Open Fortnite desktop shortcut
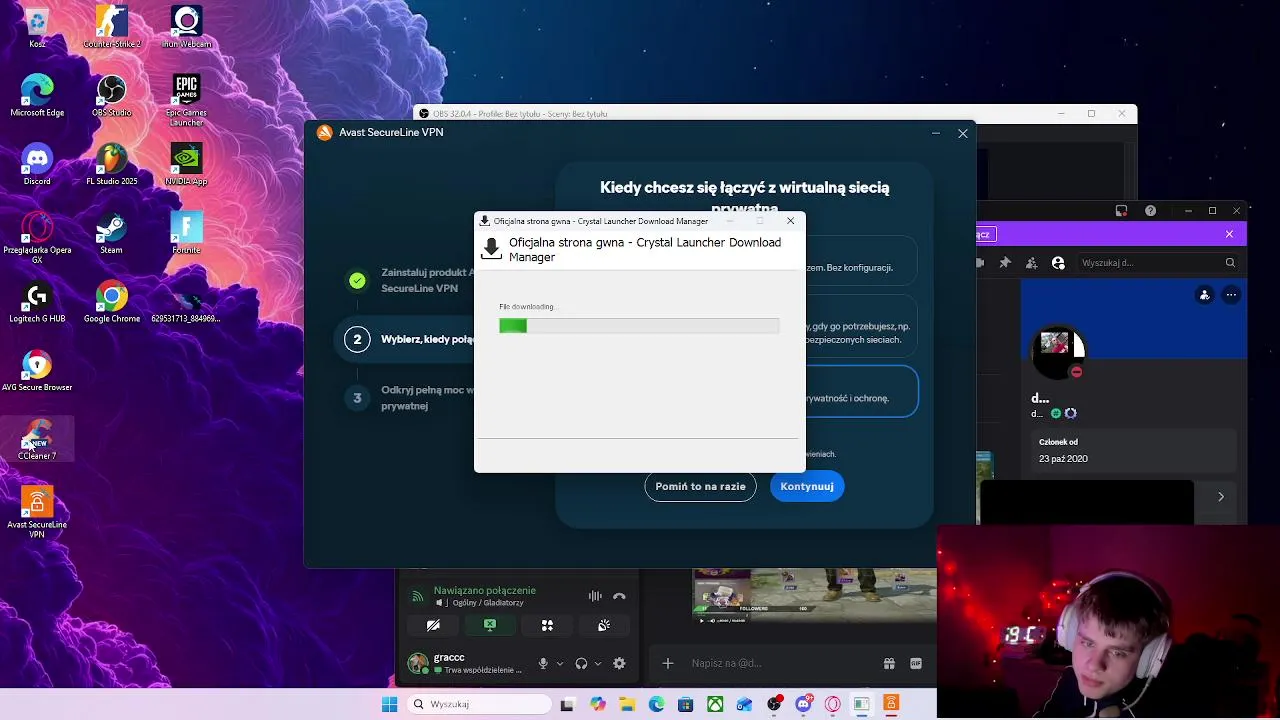This screenshot has height=720, width=1280. pos(186,233)
